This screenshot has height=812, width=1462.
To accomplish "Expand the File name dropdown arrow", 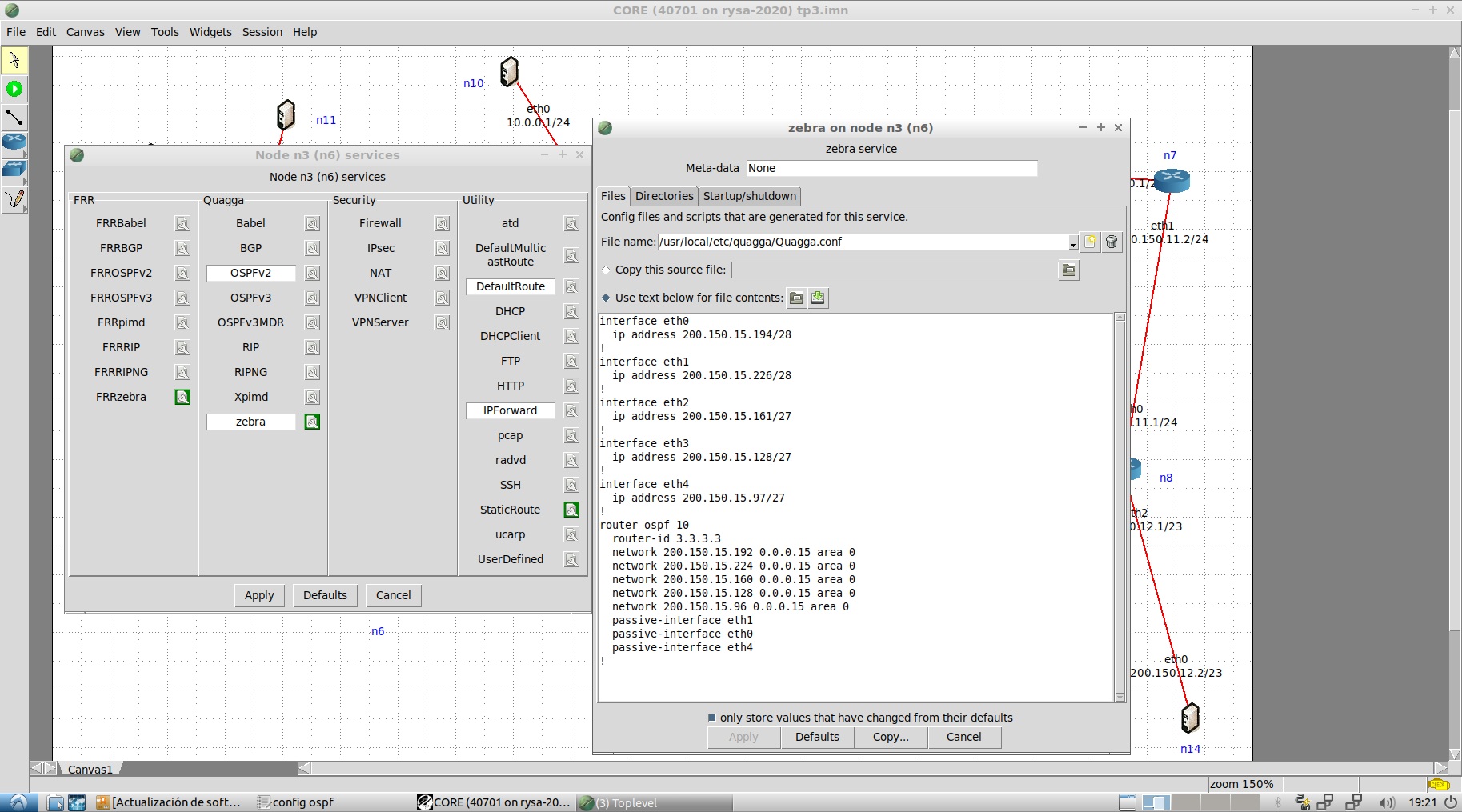I will tap(1073, 242).
